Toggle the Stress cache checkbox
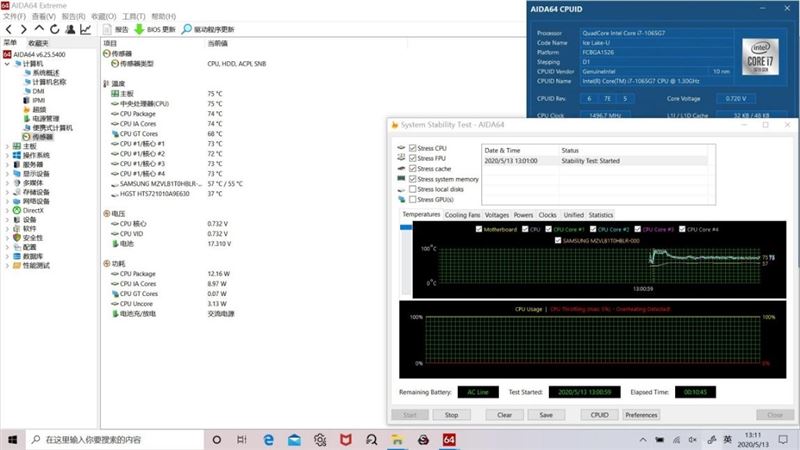This screenshot has height=450, width=800. (x=413, y=168)
